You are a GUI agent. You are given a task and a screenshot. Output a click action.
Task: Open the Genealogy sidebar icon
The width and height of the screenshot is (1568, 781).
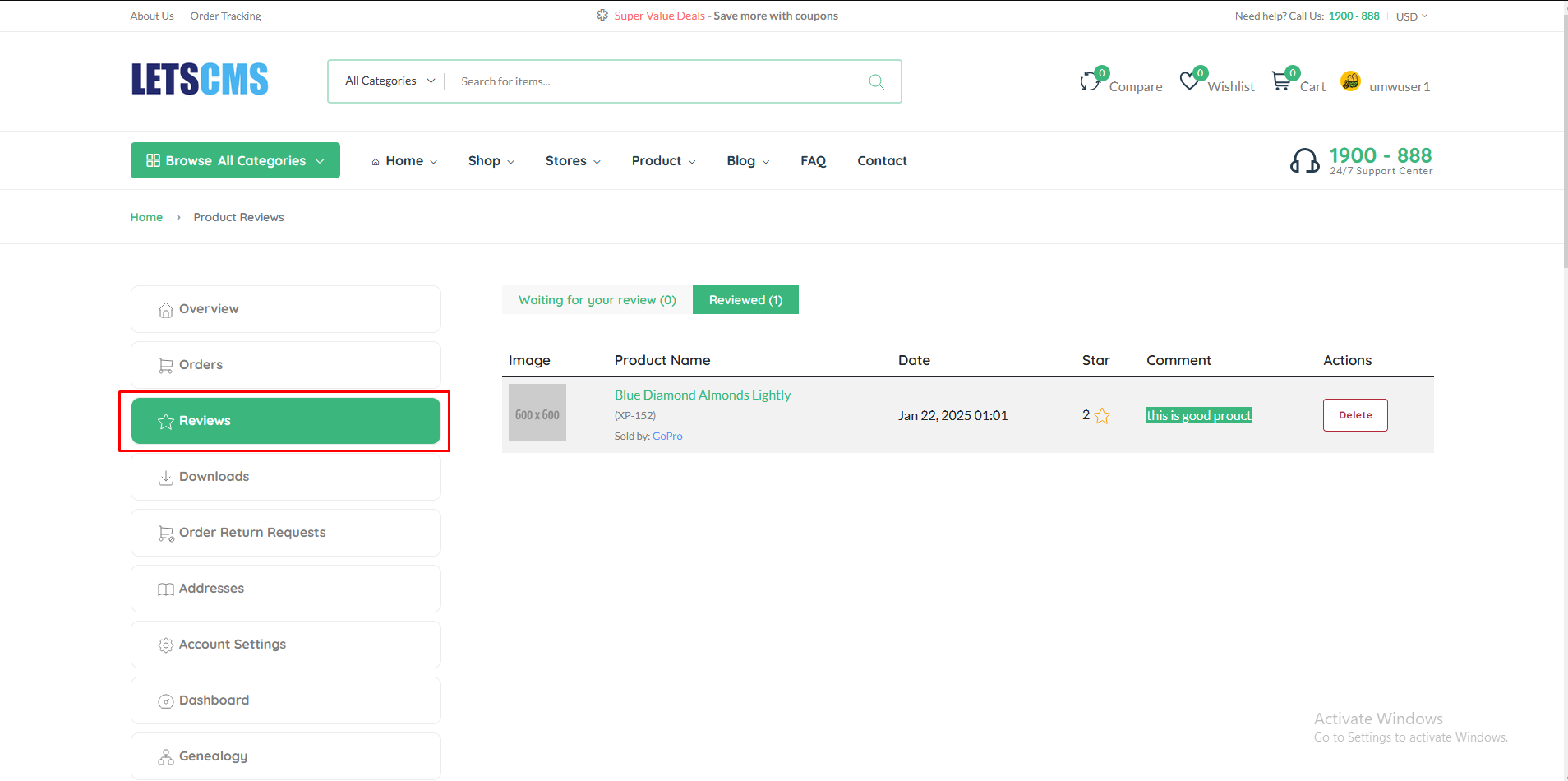pos(166,756)
